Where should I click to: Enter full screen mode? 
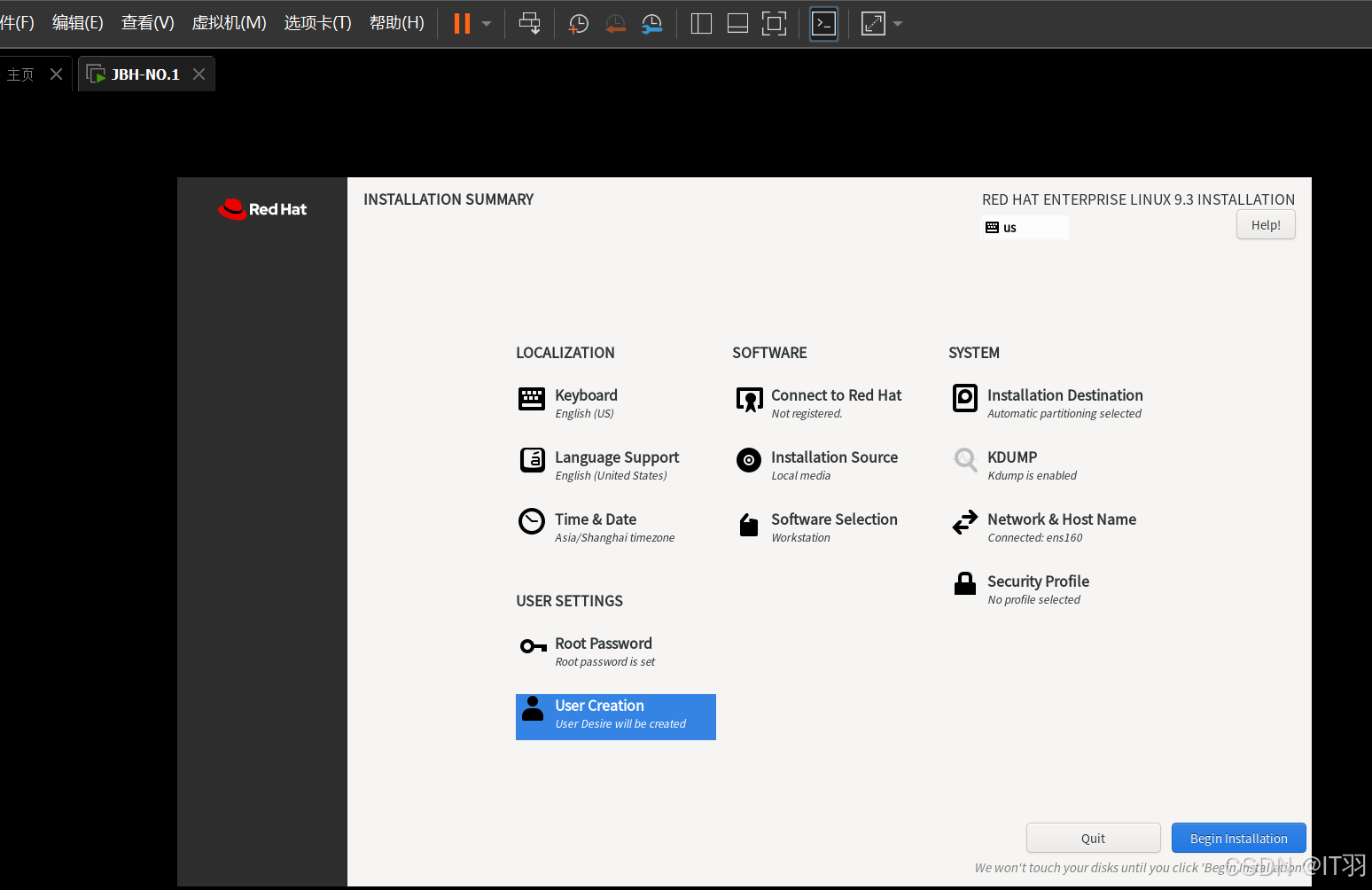point(774,23)
